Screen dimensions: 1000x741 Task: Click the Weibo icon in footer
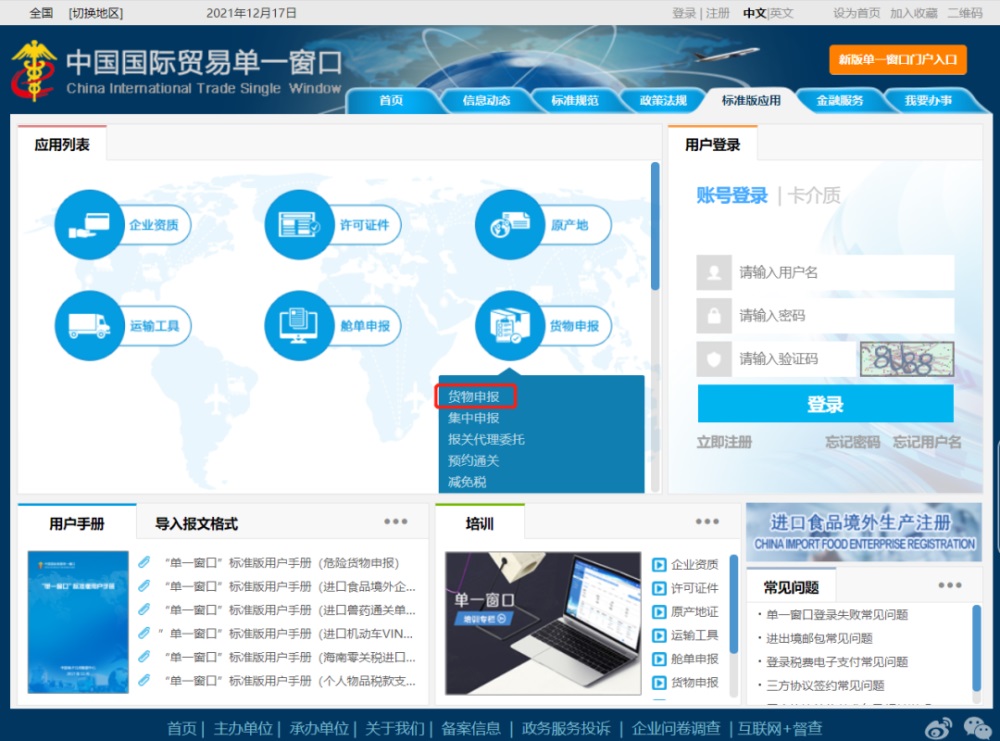[939, 728]
